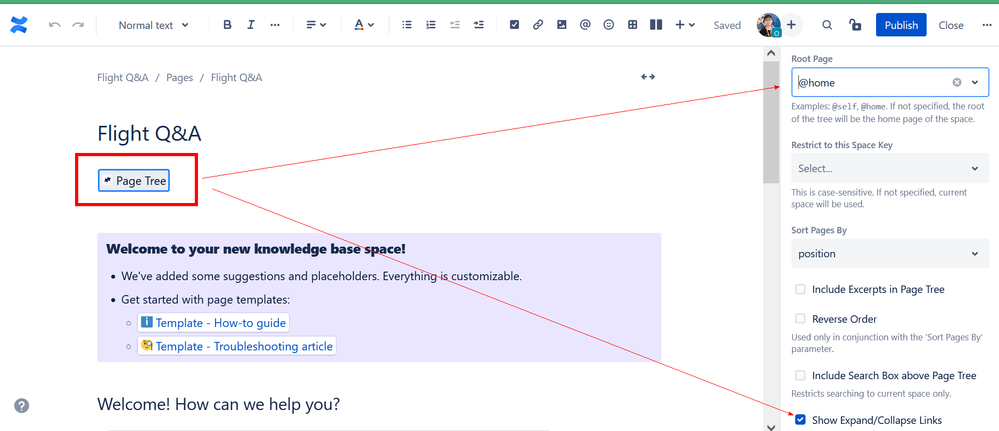Select the Page Tree macro
The width and height of the screenshot is (999, 431).
coord(134,180)
